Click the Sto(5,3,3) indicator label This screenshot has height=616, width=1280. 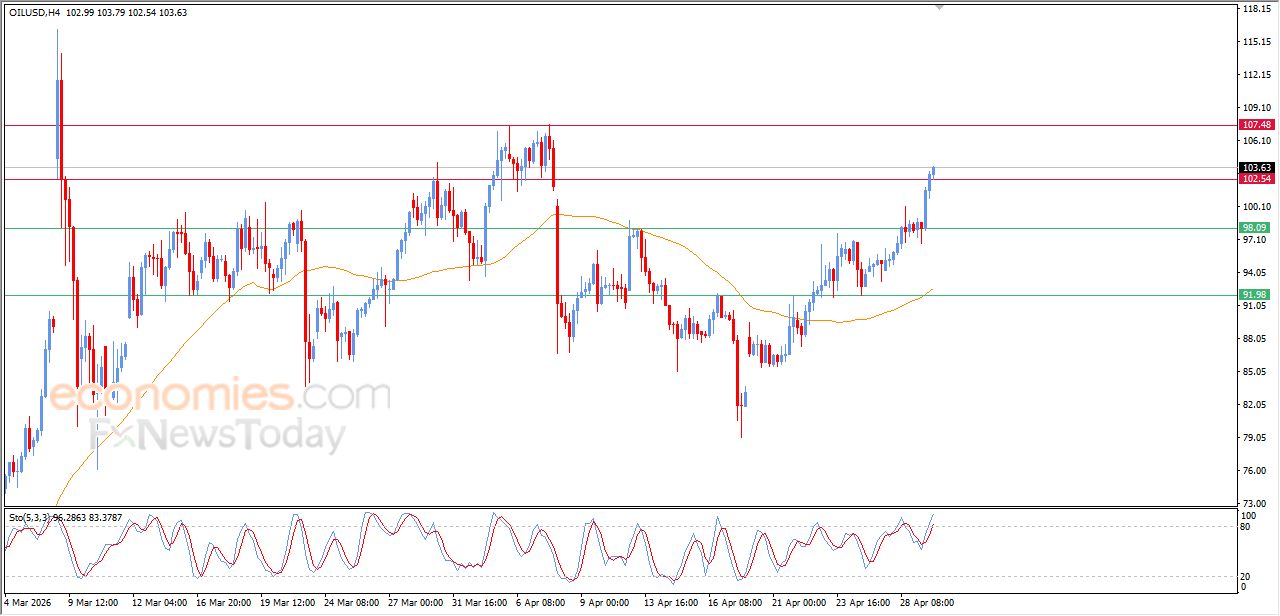30,517
